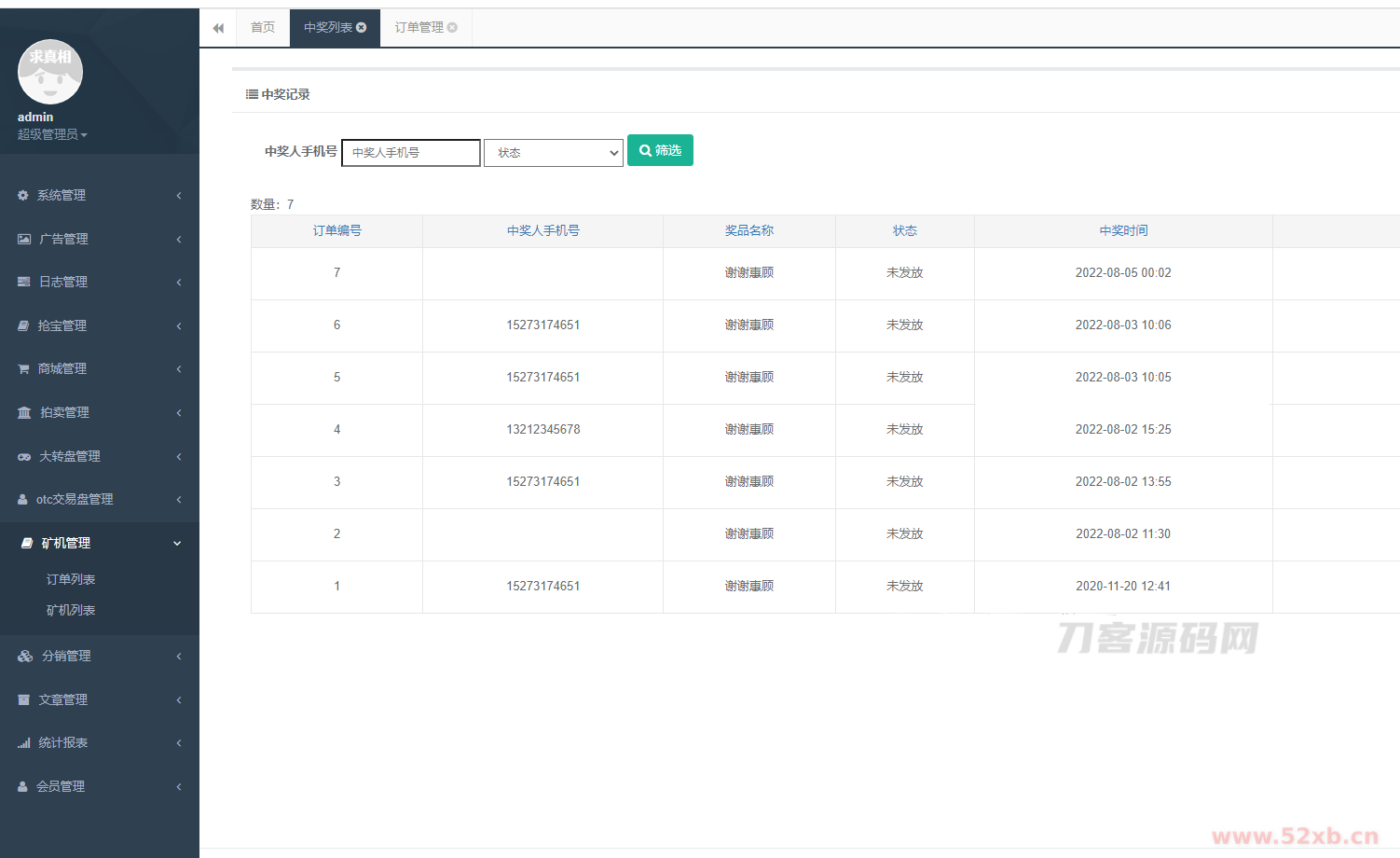Close the 中奖列表 tab with its x icon

(362, 28)
